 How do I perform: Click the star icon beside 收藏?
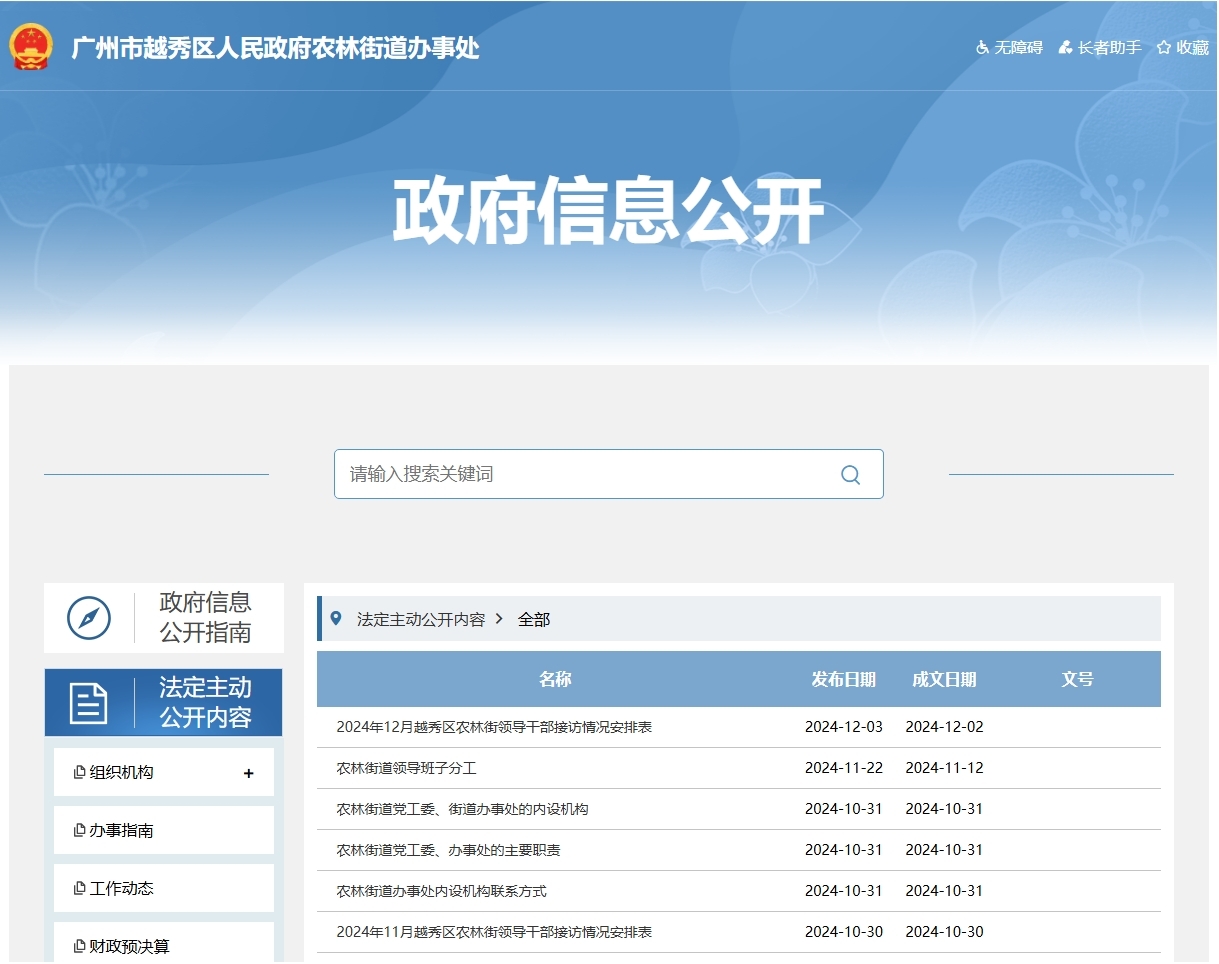(1164, 47)
